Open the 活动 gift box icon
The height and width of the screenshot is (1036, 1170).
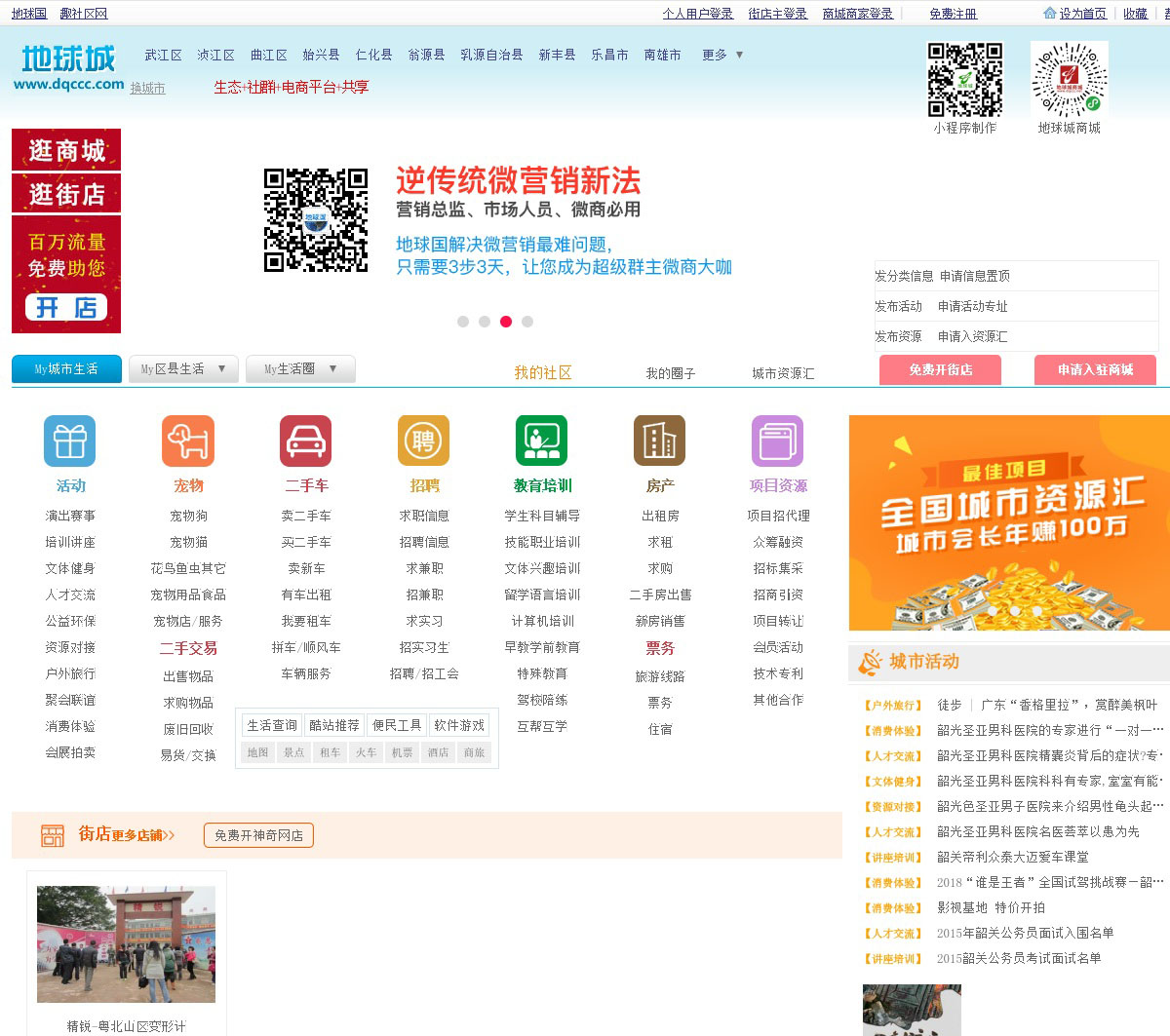click(70, 441)
